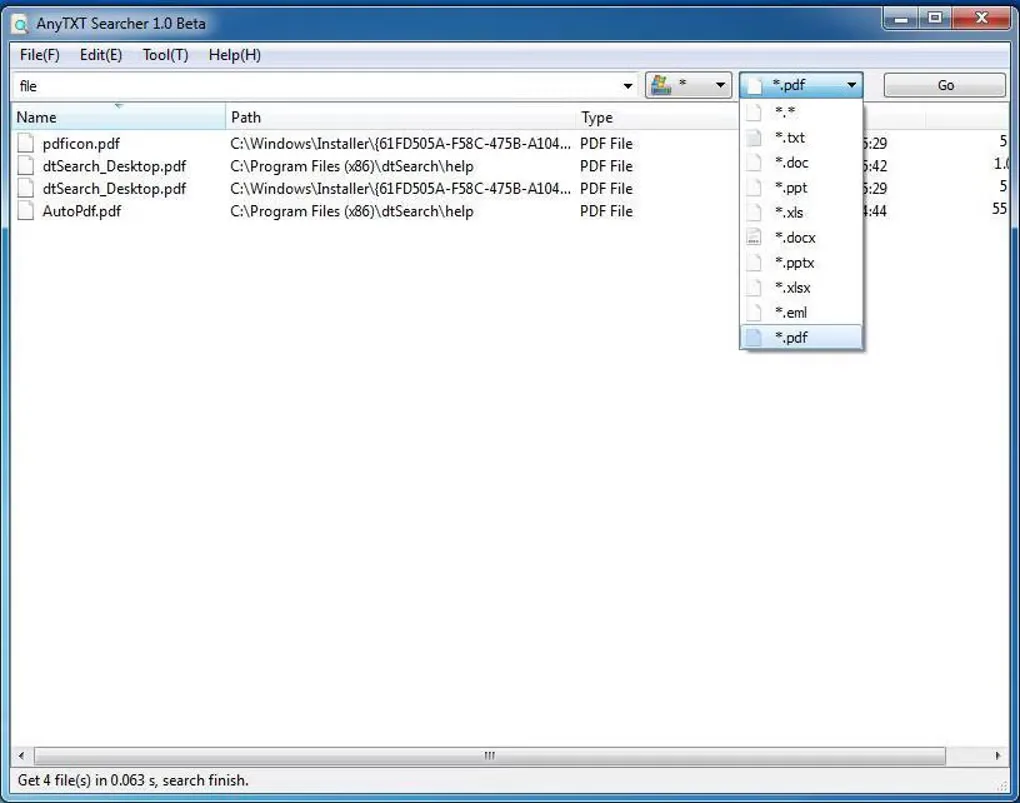This screenshot has width=1020, height=803.
Task: Choose *.ppt in the file type list
Action: [x=801, y=187]
